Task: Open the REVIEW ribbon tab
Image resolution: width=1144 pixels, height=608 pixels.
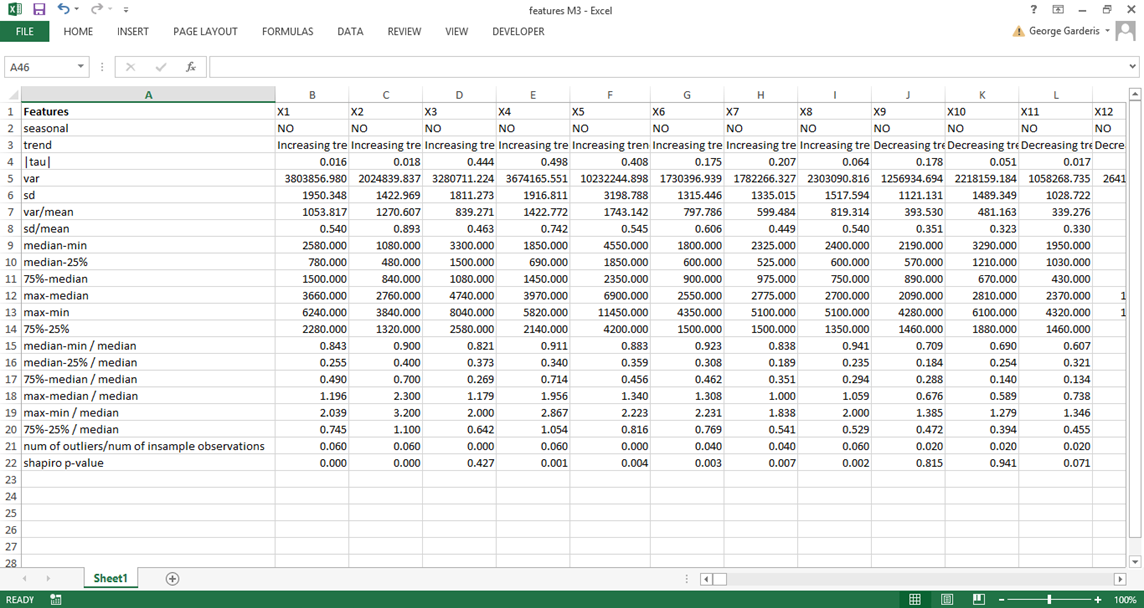Action: 404,31
